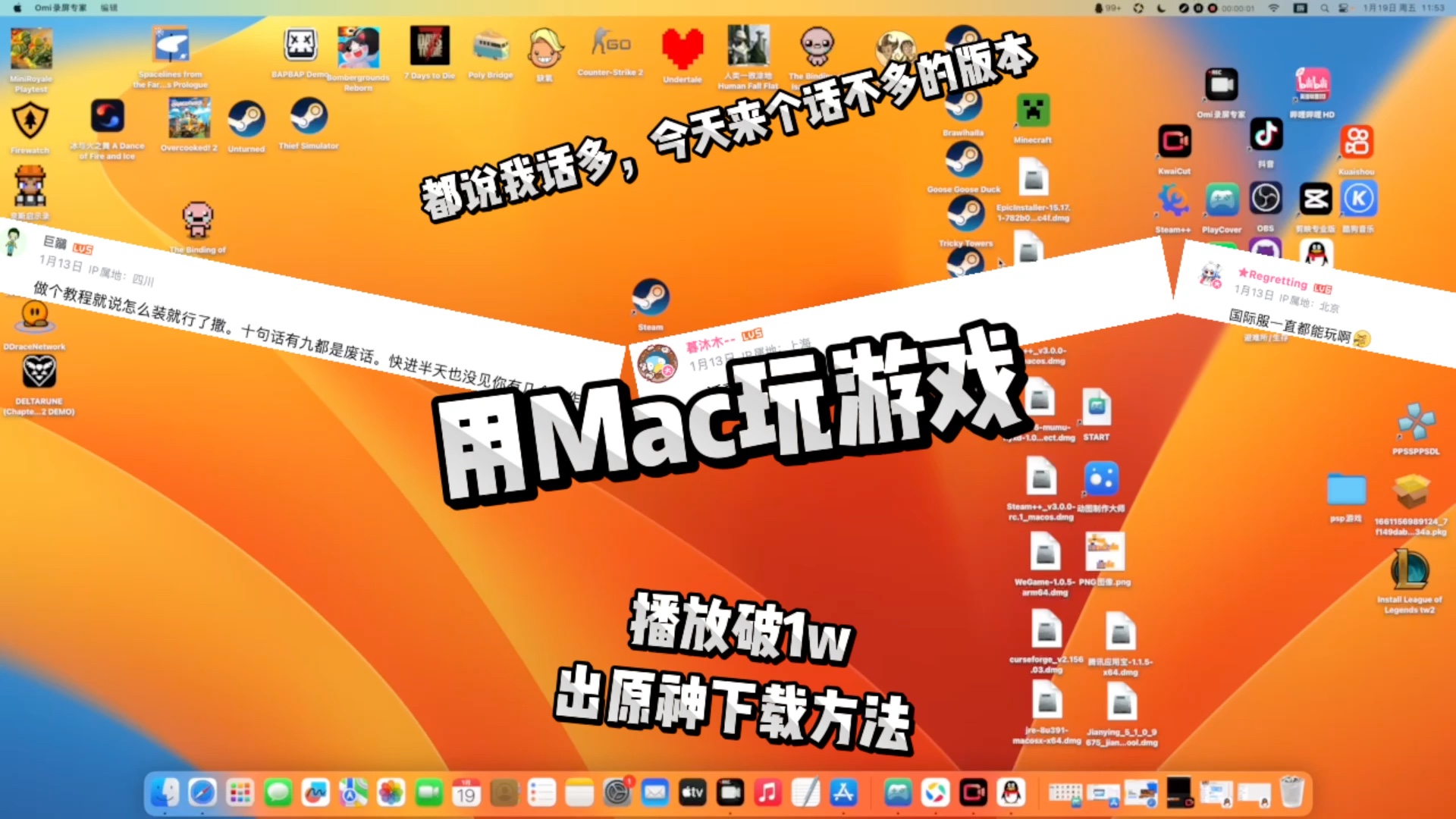Open the Wi-Fi menu bar status
The height and width of the screenshot is (819, 1456).
pos(1274,8)
